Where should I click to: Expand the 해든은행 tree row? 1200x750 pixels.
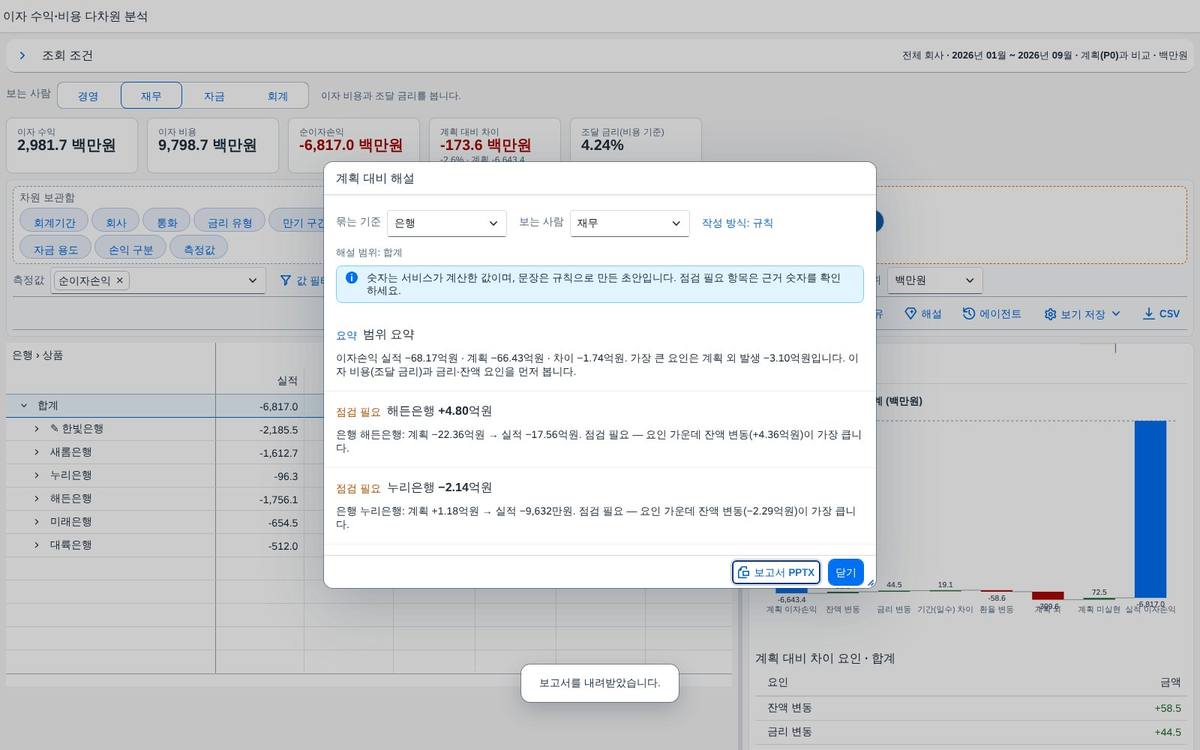37,498
